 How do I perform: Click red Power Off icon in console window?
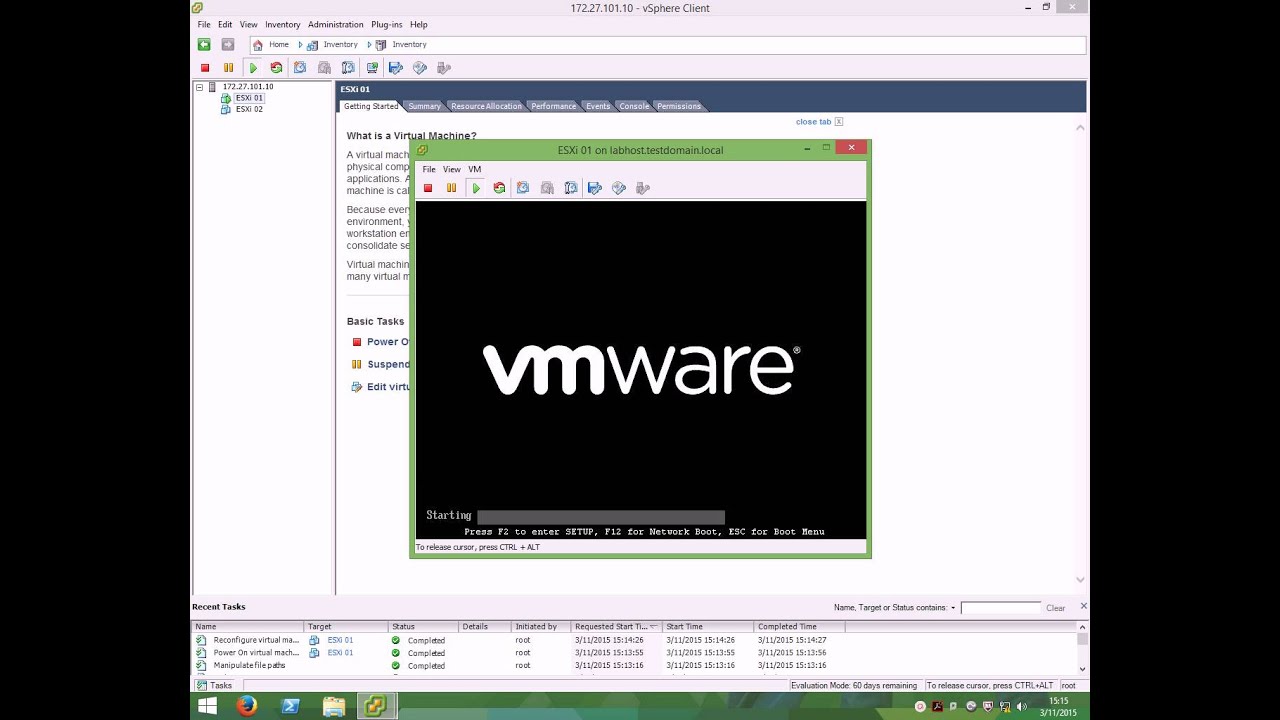(x=428, y=188)
